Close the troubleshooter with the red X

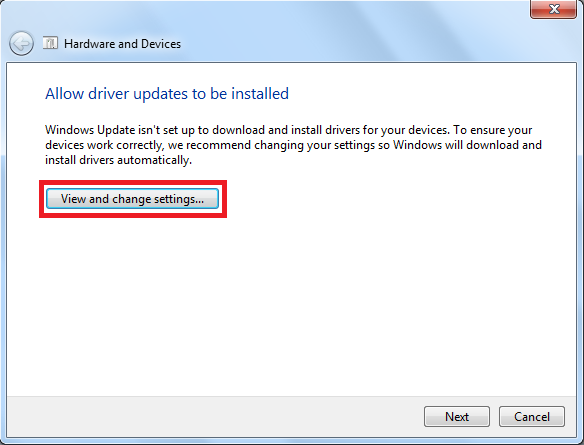click(x=553, y=9)
